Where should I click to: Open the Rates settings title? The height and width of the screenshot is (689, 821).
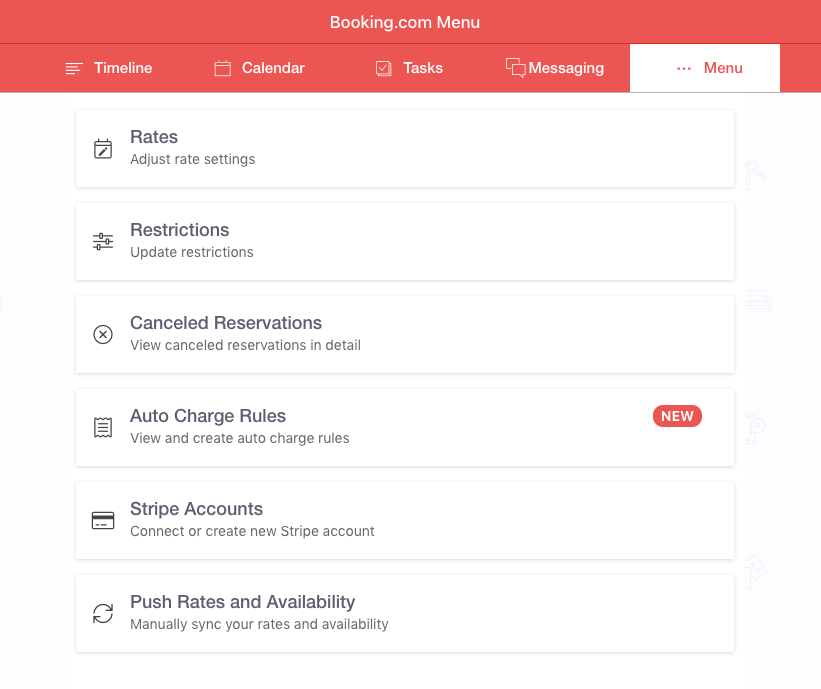coord(154,137)
